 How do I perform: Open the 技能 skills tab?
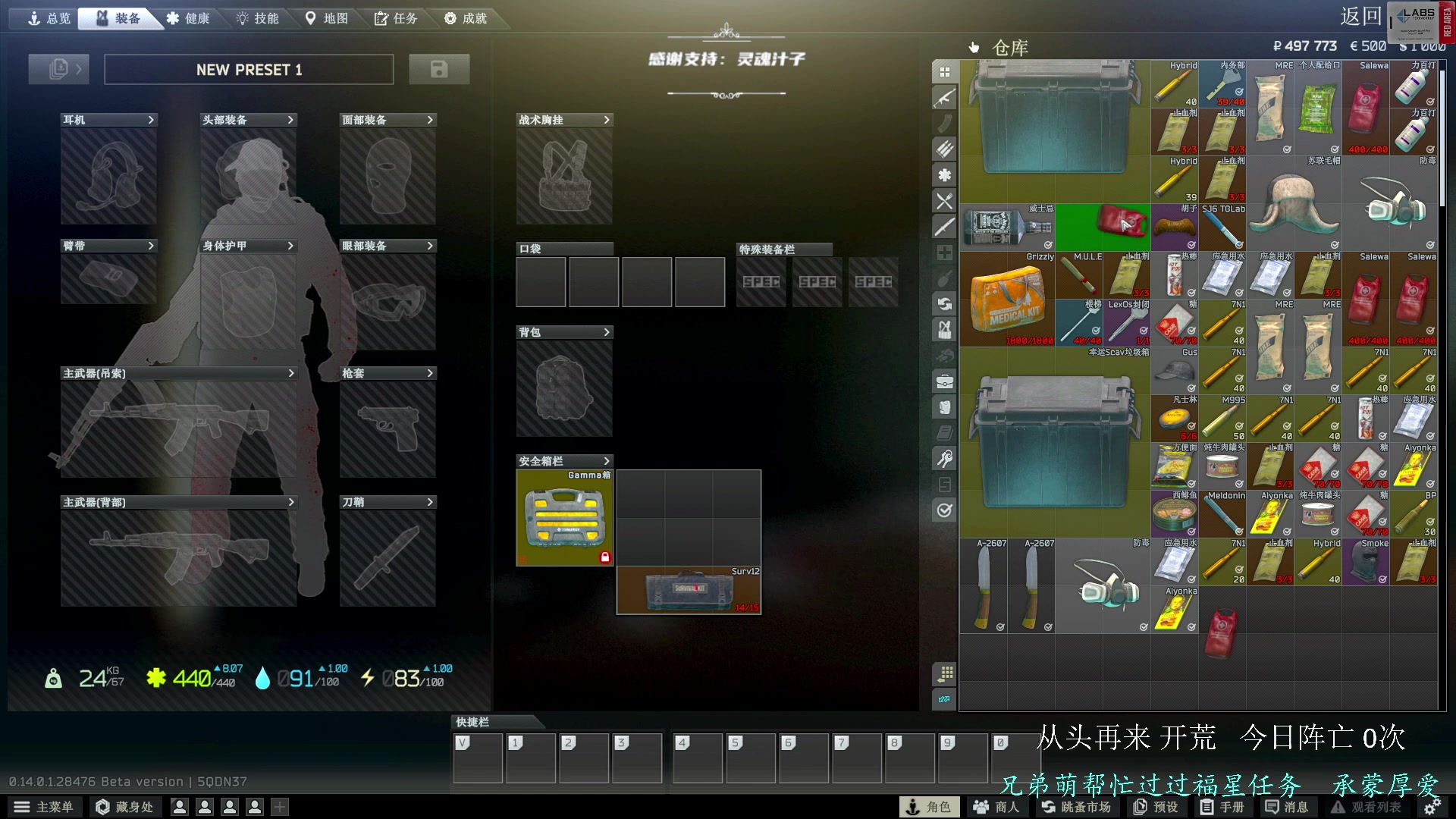[258, 18]
